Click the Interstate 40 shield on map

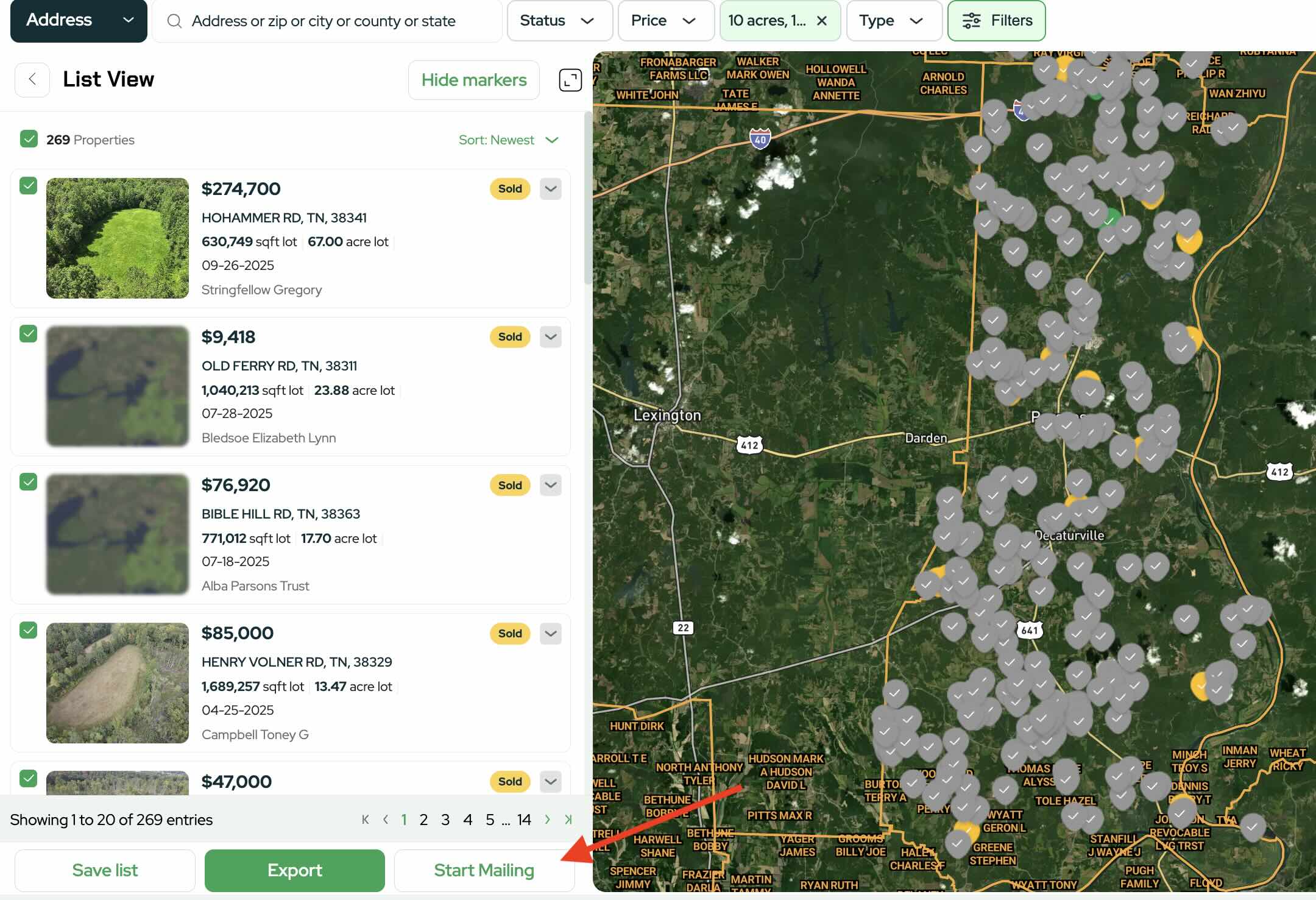760,139
